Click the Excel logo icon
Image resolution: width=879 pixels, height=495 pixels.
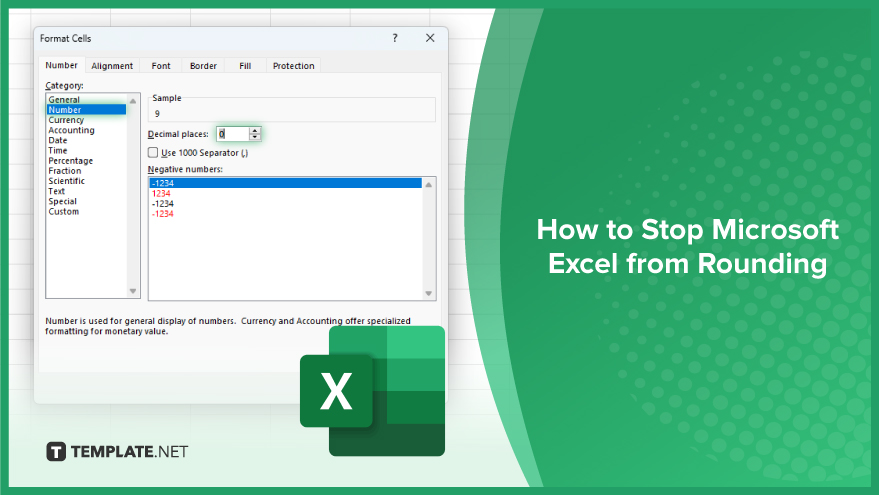(x=373, y=391)
